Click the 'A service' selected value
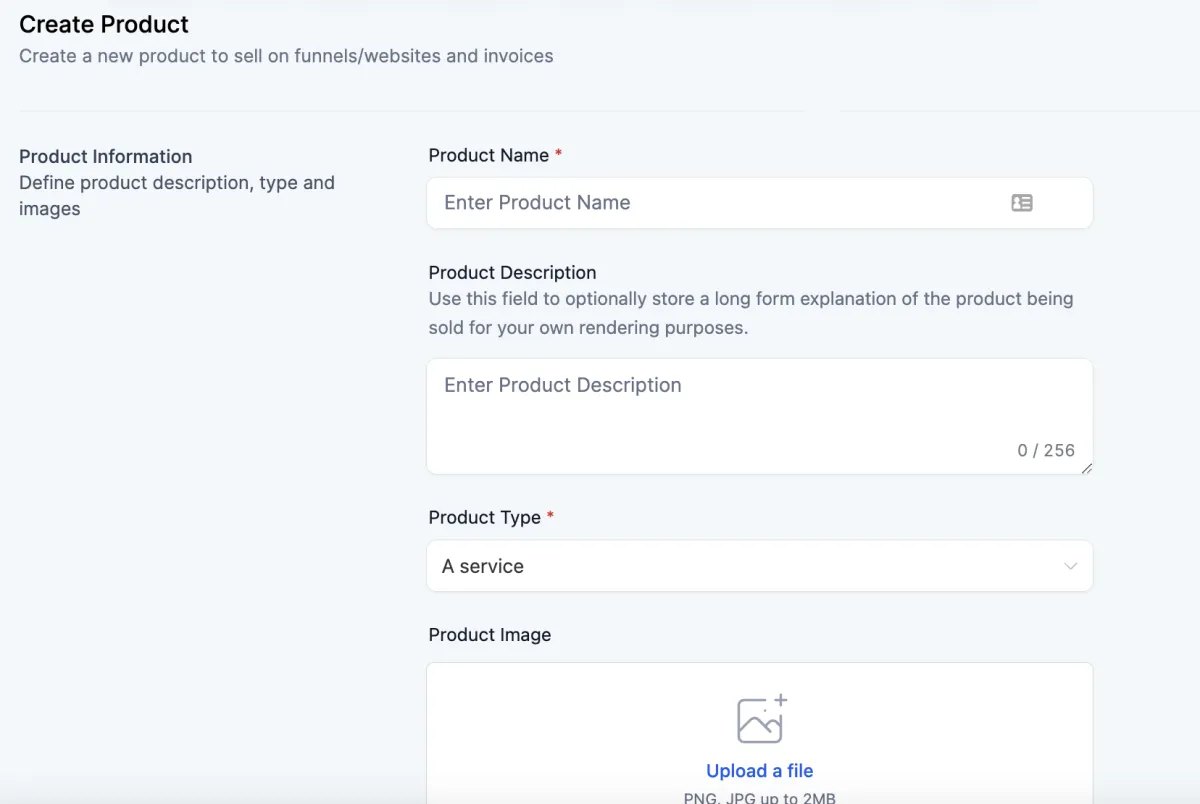This screenshot has width=1200, height=804. [x=483, y=566]
